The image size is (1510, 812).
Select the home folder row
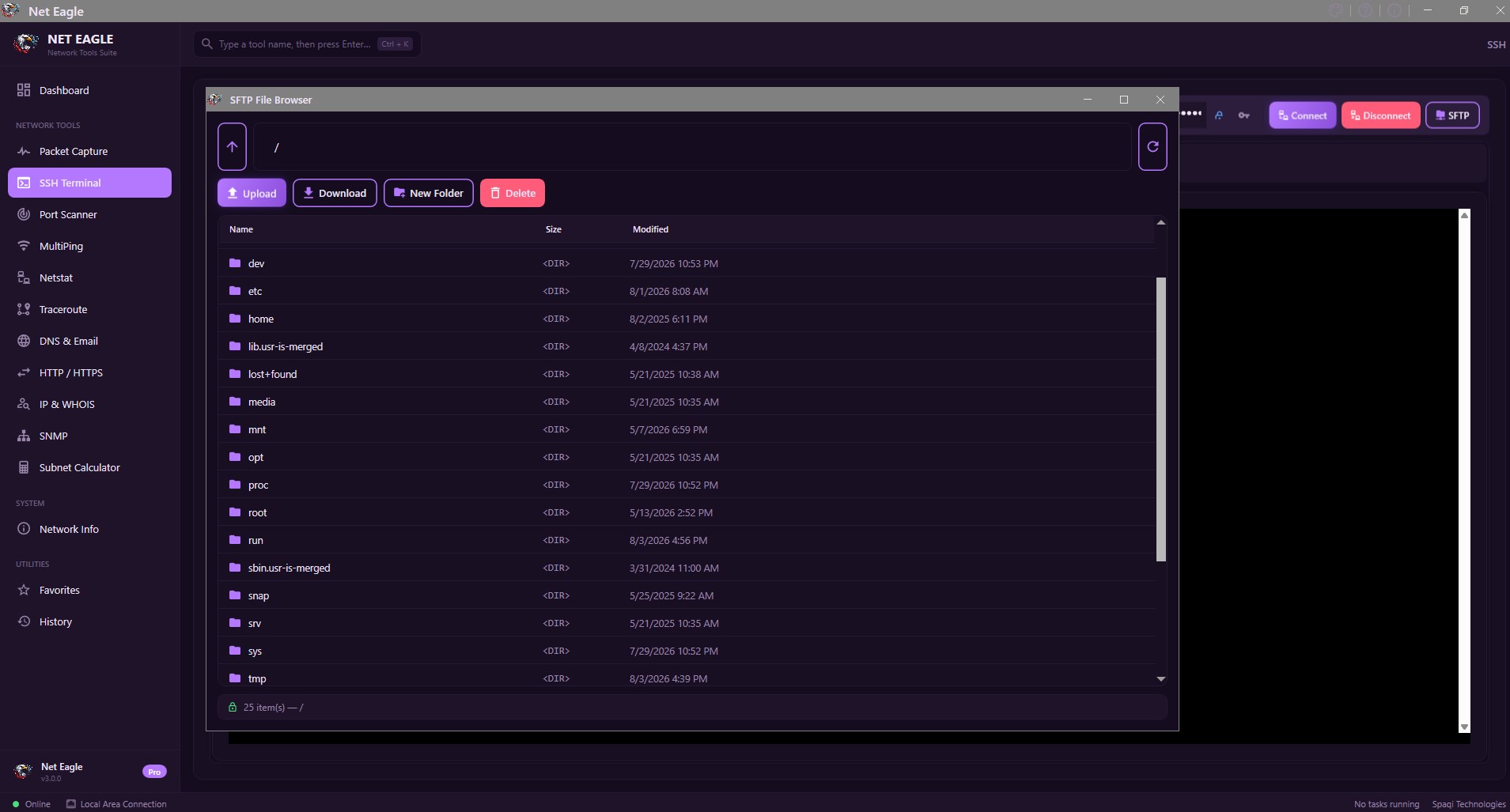[x=687, y=319]
